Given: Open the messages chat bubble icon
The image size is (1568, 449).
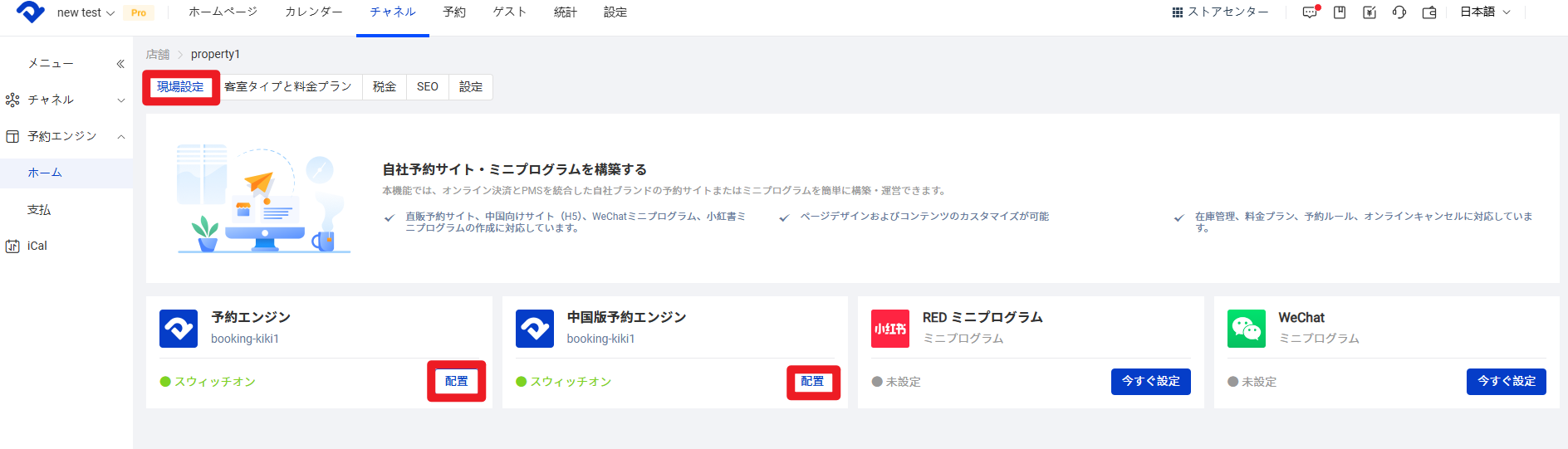Looking at the screenshot, I should tap(1310, 12).
